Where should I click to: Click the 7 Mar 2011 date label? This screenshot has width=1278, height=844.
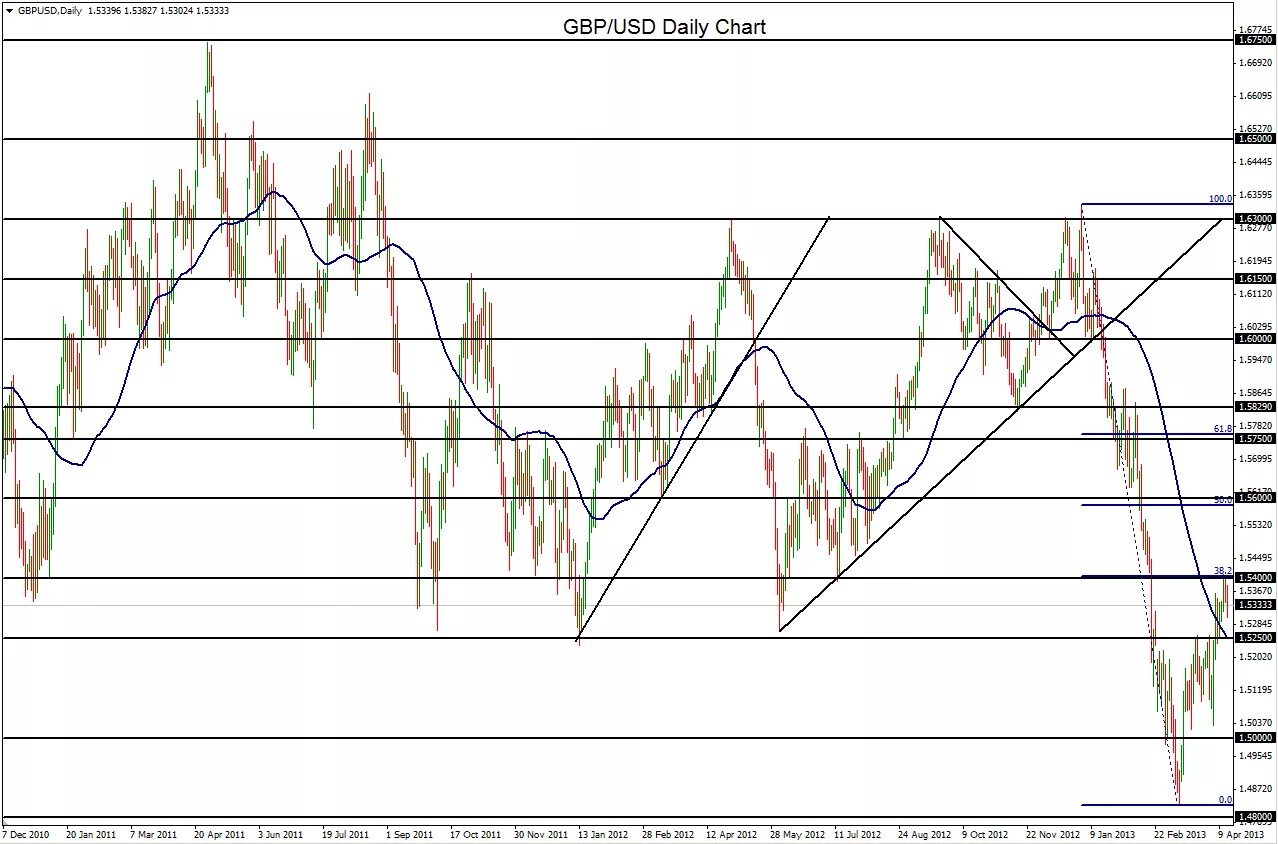coord(153,833)
